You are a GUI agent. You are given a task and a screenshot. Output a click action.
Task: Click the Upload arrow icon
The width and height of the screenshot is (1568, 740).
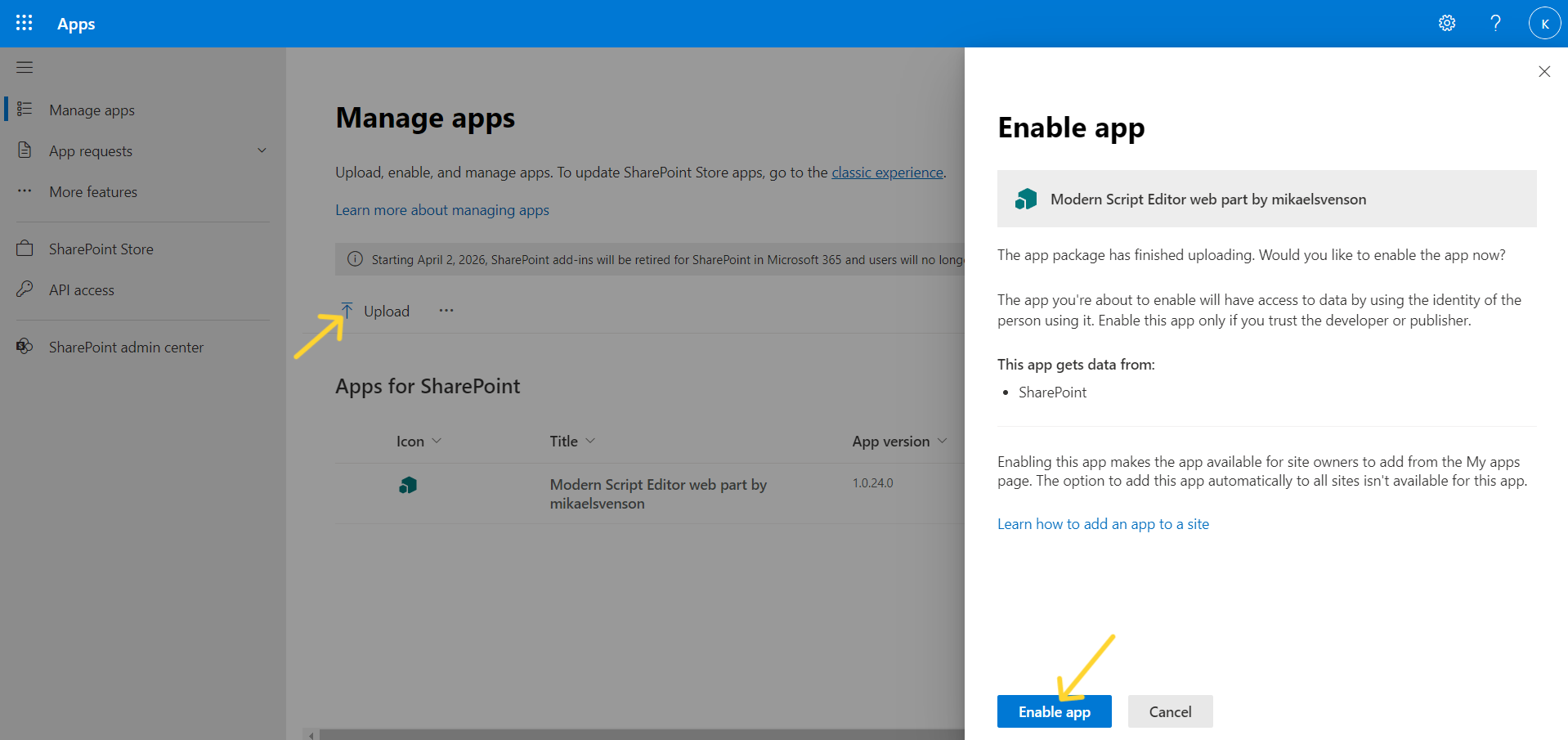tap(347, 310)
